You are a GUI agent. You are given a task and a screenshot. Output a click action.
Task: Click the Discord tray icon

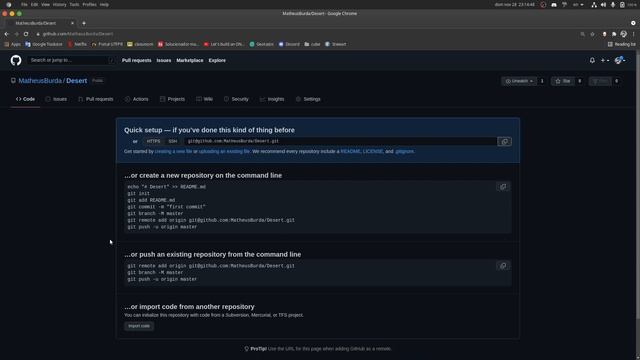pos(554,4)
